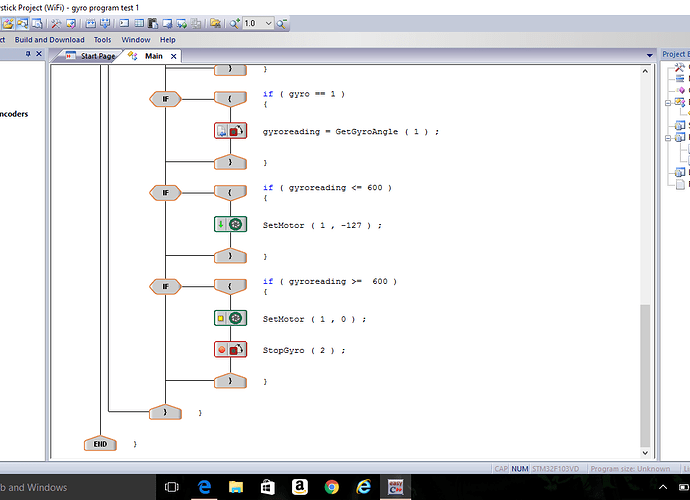Toggle the left panel auto-hide pin
The height and width of the screenshot is (500, 690).
pyautogui.click(x=28, y=54)
